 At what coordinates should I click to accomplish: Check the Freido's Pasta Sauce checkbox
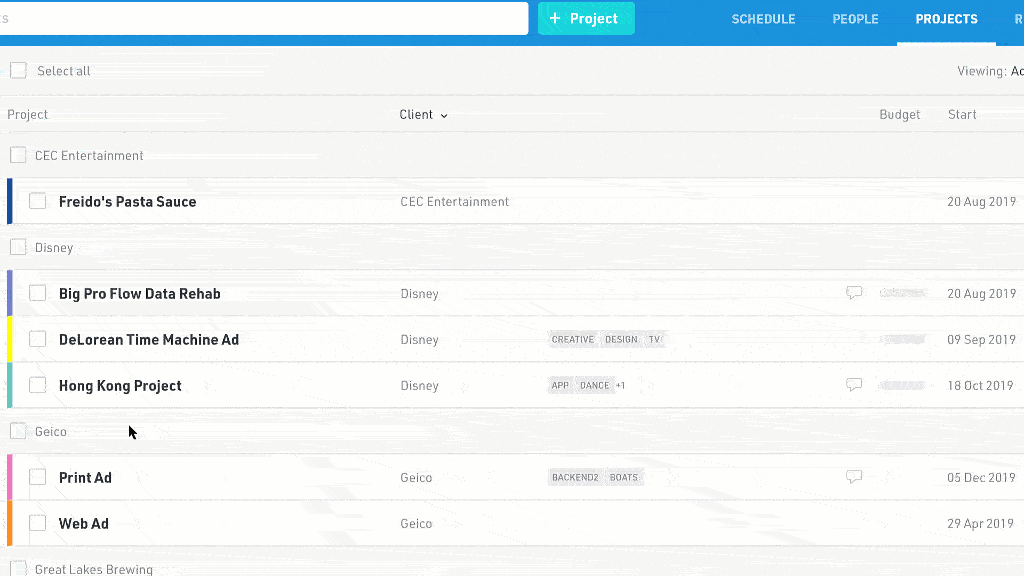click(x=38, y=201)
